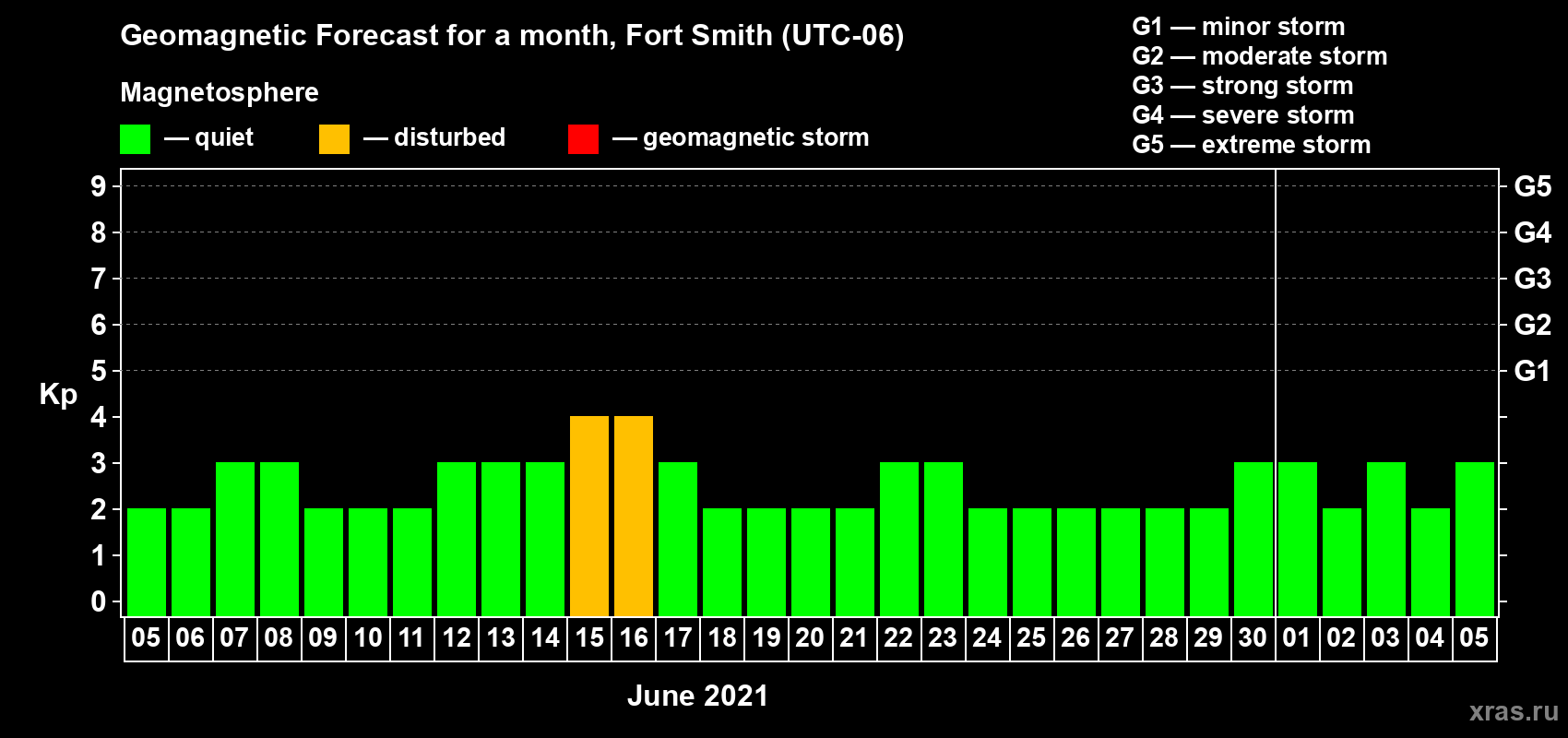
Task: Click the G1 label on right axis
Action: tap(1532, 371)
